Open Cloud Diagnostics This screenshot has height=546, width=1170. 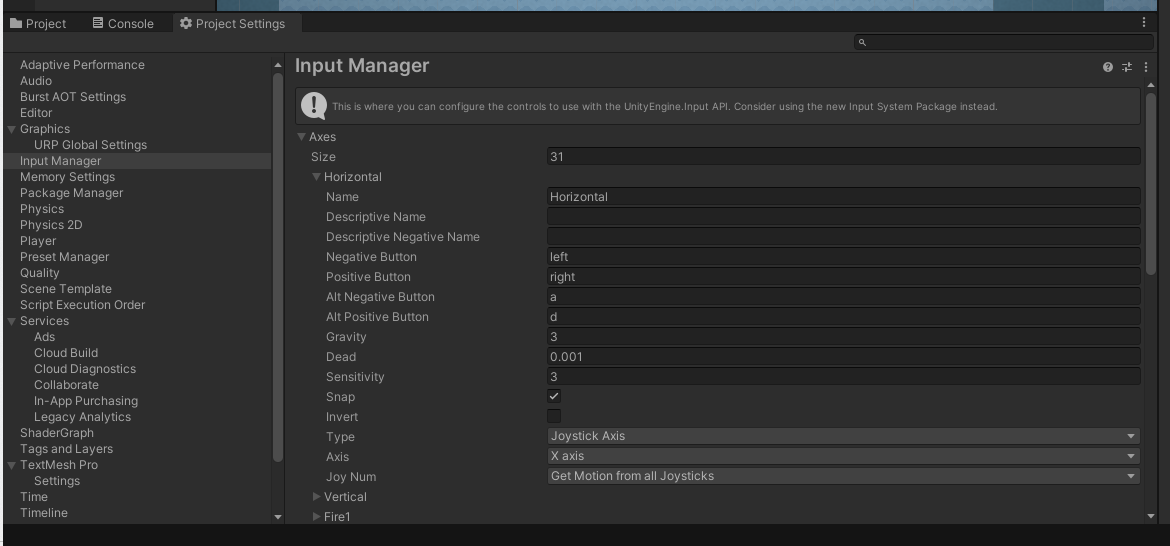pyautogui.click(x=85, y=369)
